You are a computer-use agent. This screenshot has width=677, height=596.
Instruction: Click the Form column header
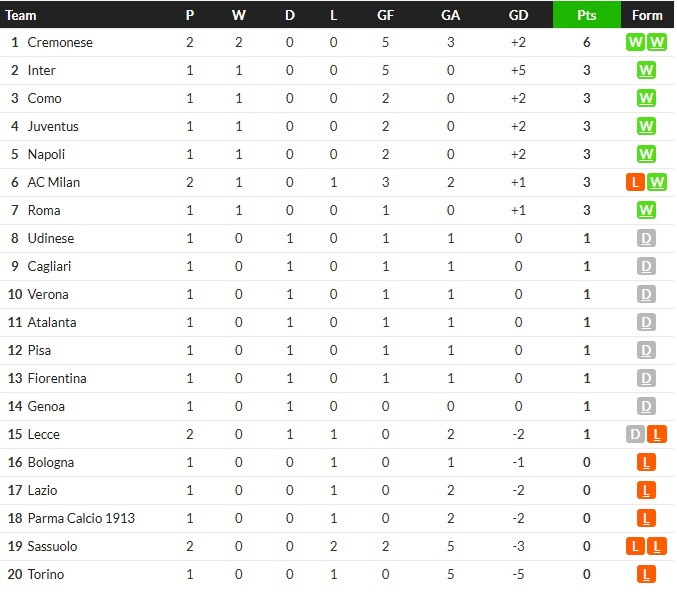(x=647, y=15)
